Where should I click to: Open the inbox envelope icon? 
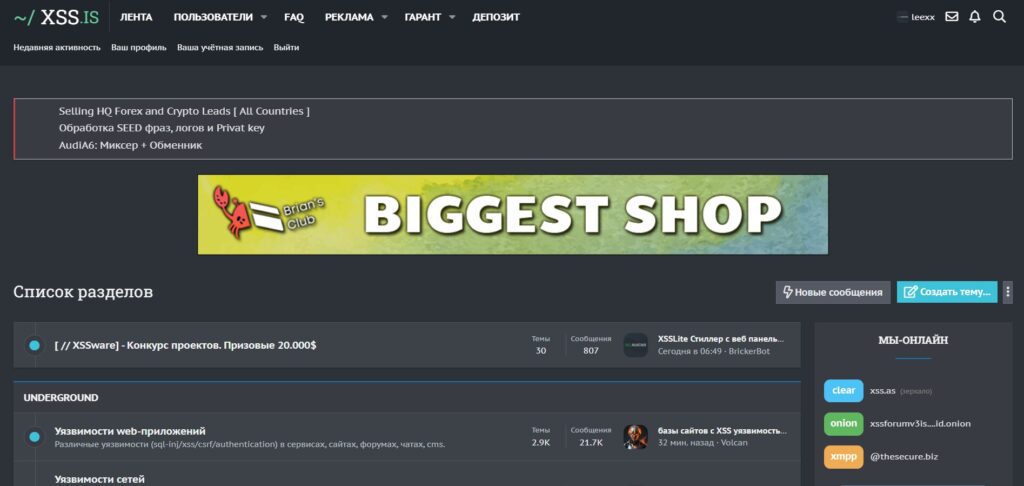click(952, 17)
